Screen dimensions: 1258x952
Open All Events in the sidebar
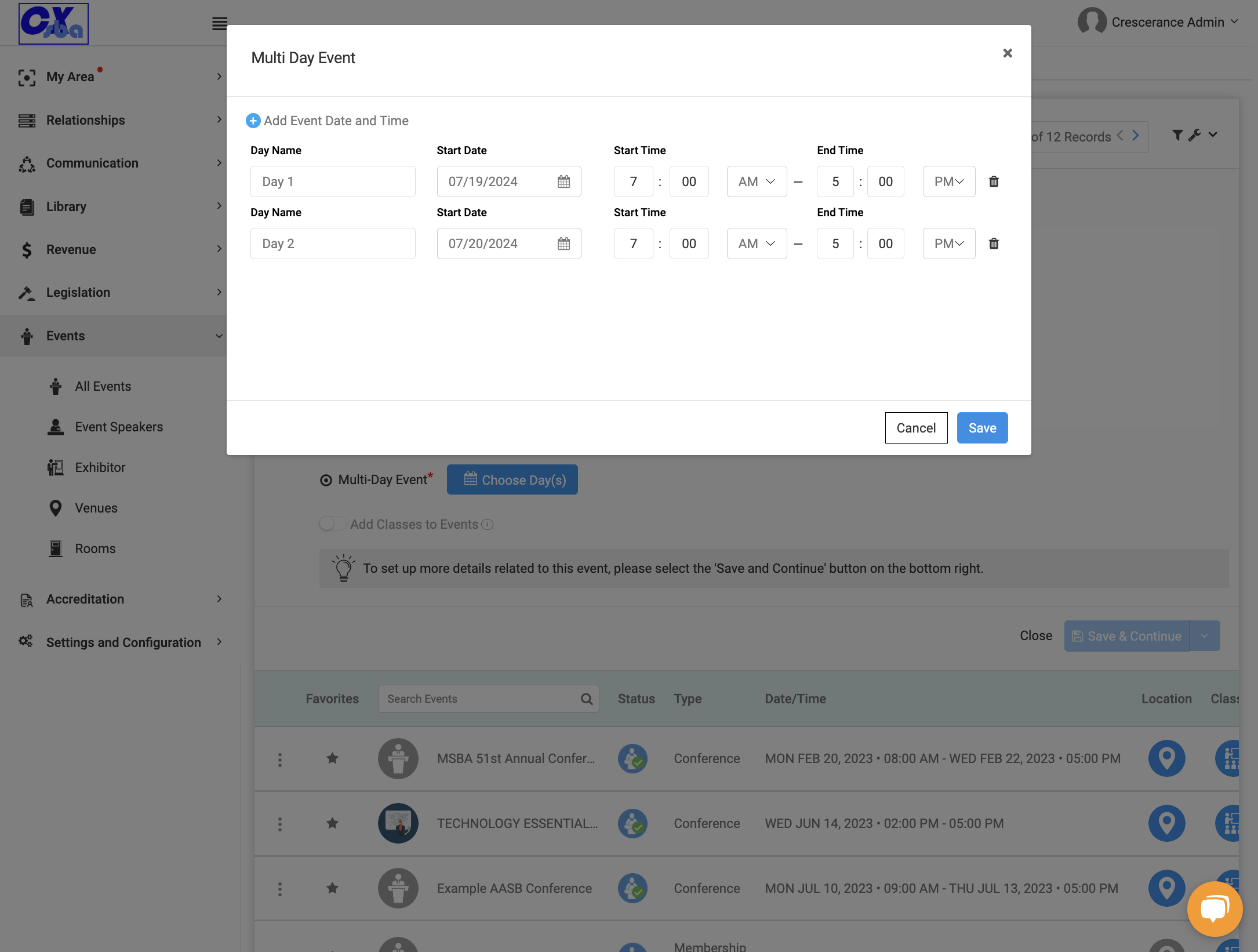point(103,387)
